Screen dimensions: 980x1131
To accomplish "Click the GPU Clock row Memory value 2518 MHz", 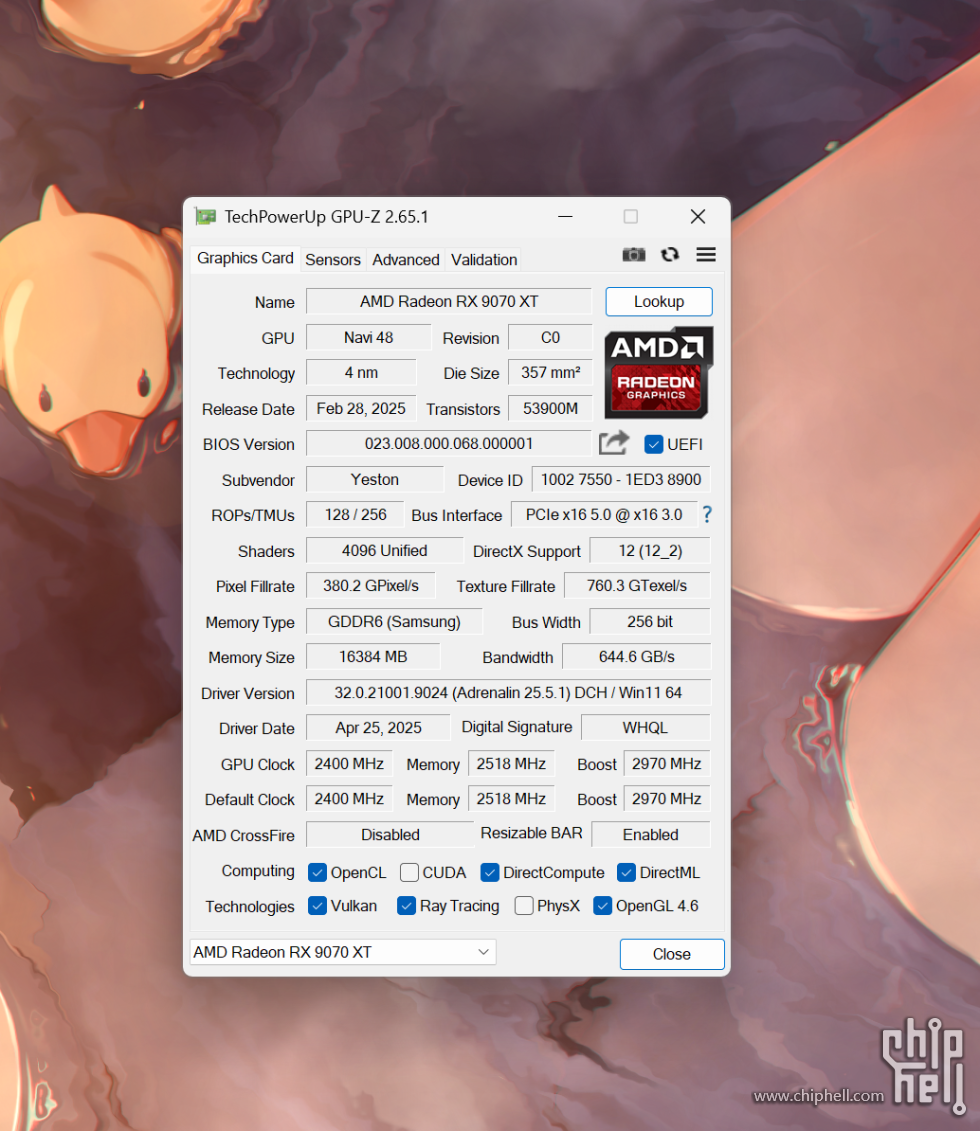I will 511,764.
